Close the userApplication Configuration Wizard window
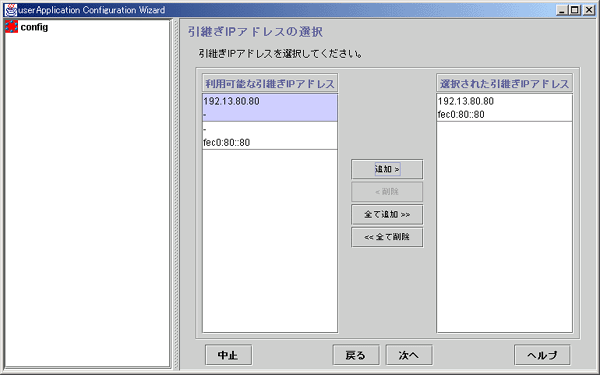 (589, 10)
